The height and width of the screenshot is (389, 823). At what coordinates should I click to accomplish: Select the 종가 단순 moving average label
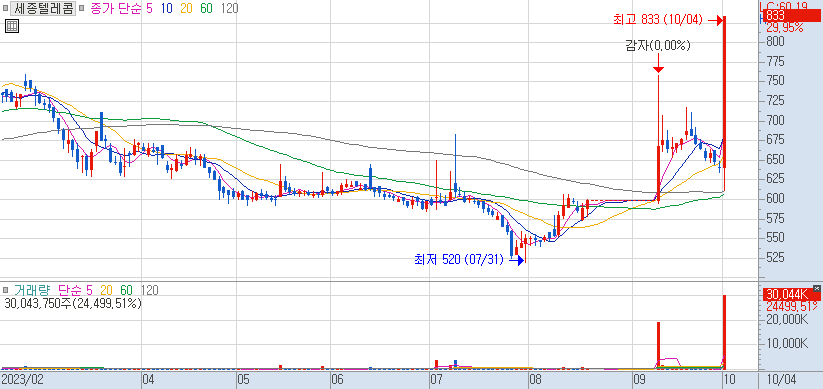coord(117,9)
